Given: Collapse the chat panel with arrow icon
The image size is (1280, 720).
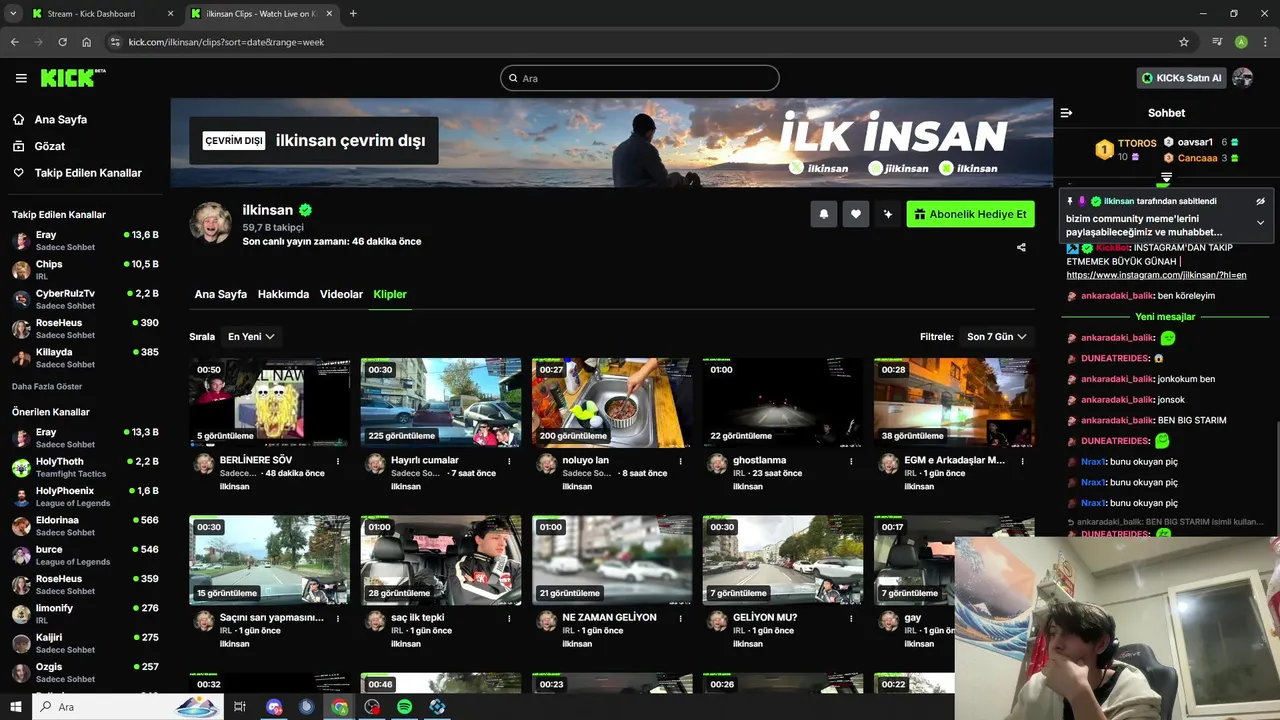Looking at the screenshot, I should (1066, 113).
